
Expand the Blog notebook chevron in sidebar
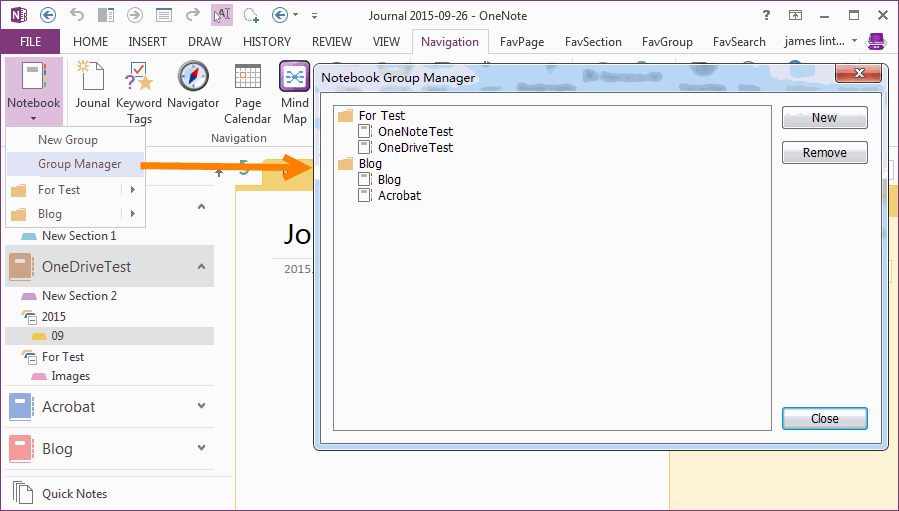[201, 448]
